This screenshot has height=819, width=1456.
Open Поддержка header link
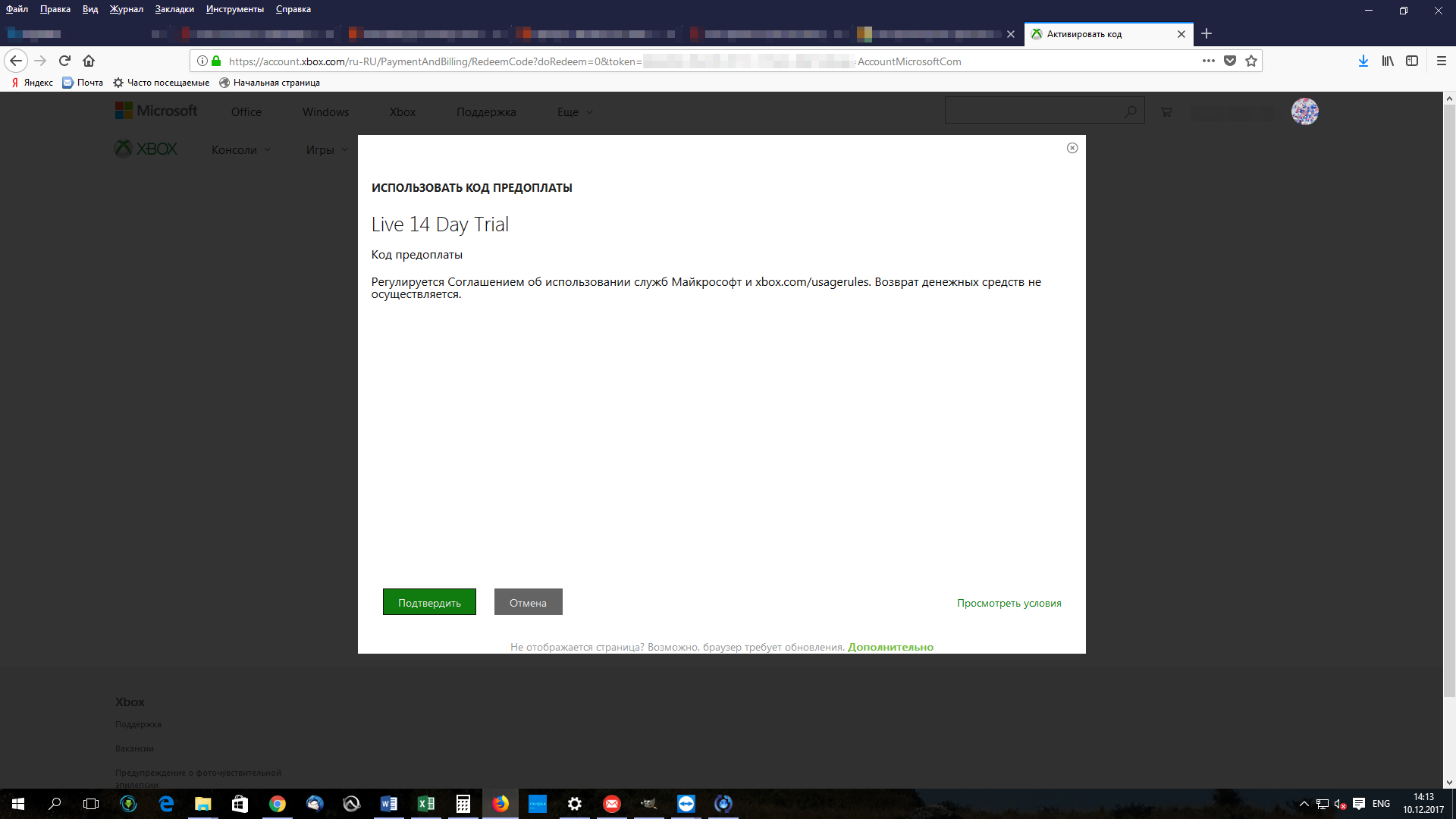(x=486, y=112)
